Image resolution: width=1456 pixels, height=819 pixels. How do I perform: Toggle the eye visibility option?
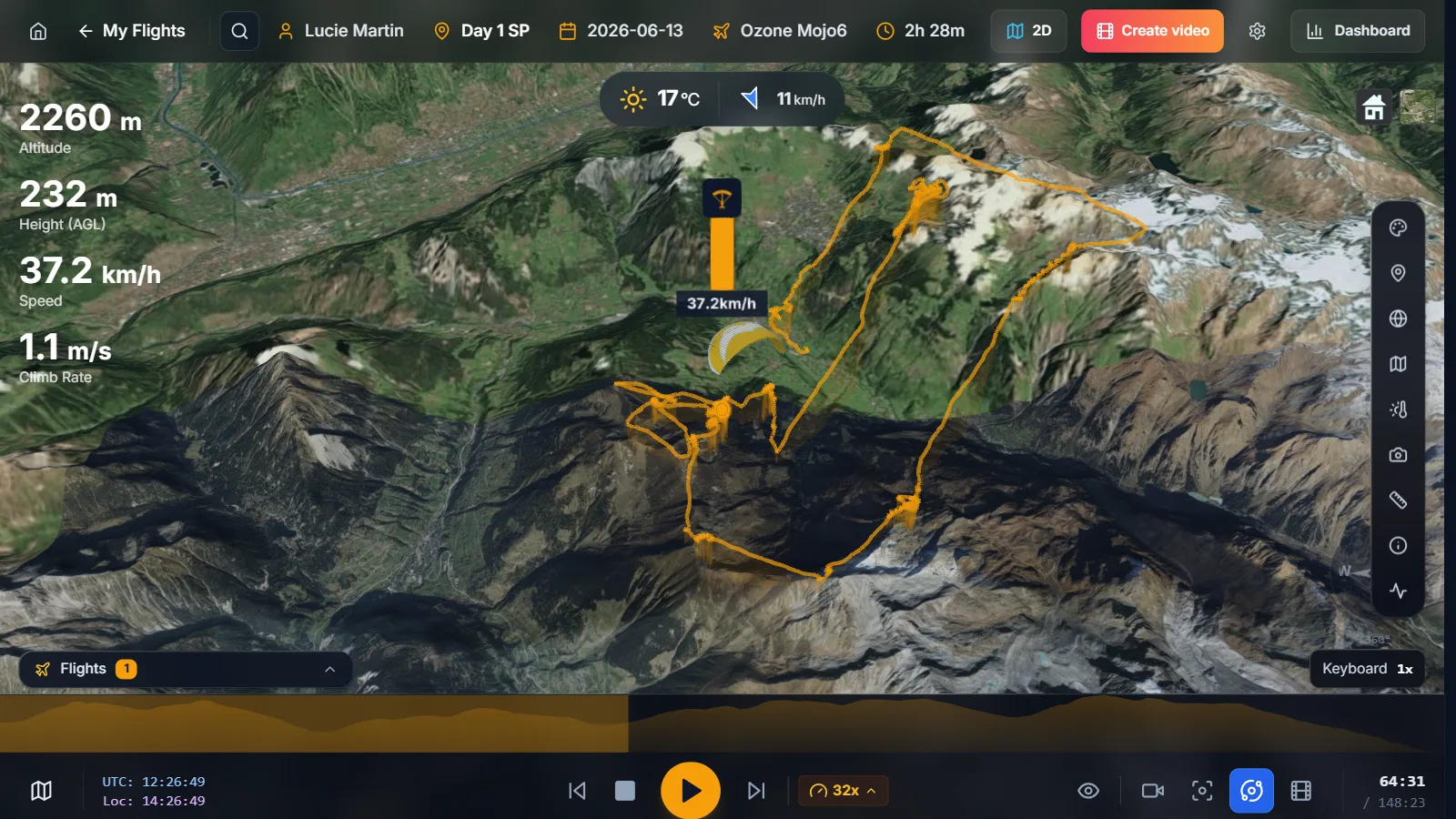pos(1088,791)
